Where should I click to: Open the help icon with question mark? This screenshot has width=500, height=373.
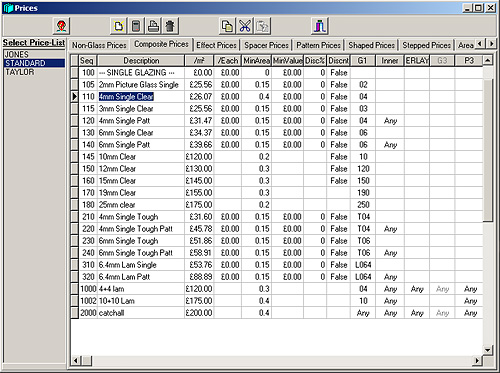[x=61, y=26]
